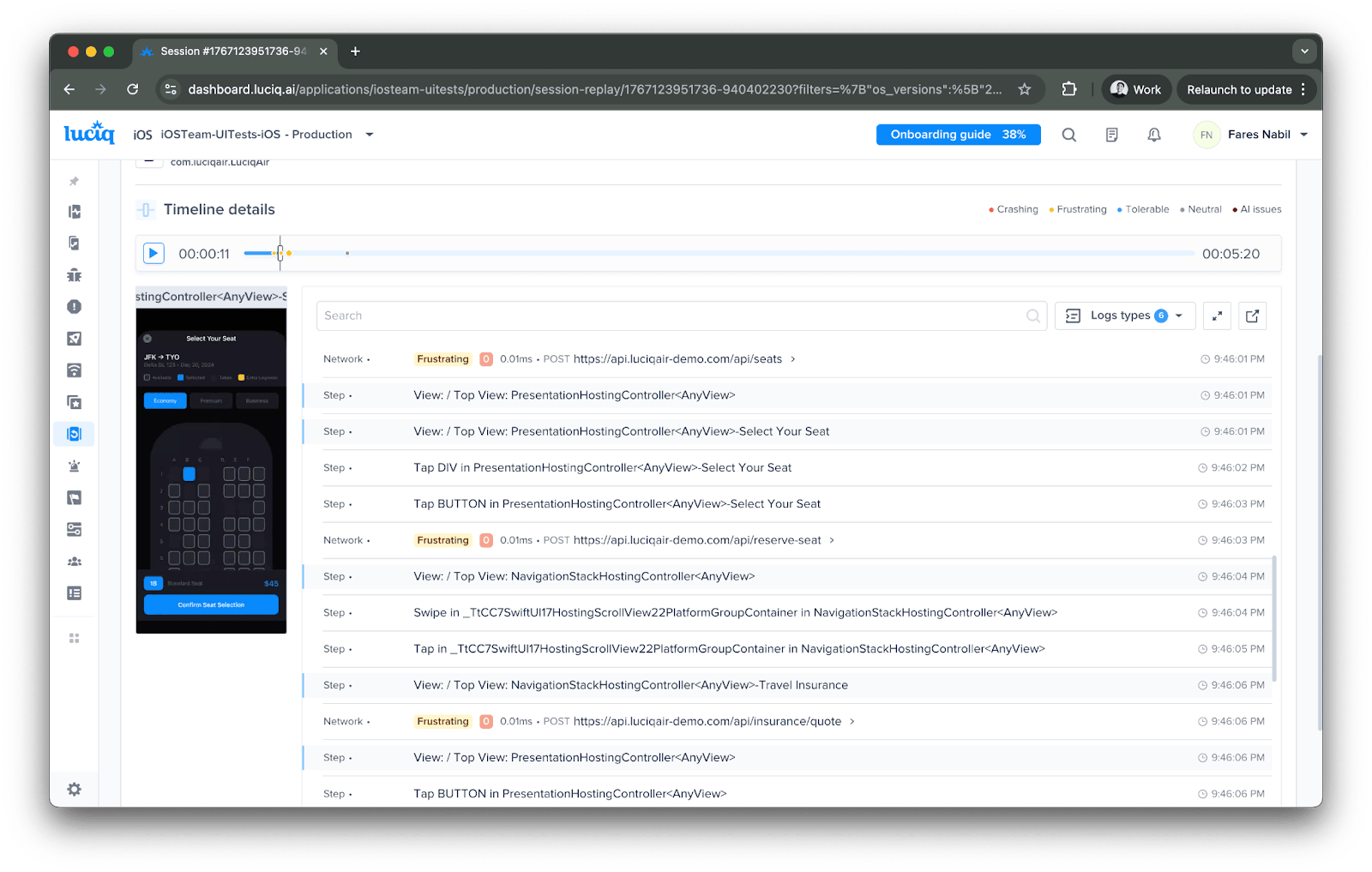The image size is (1372, 872).
Task: Open the exclamation circle crashes icon
Action: click(x=75, y=307)
